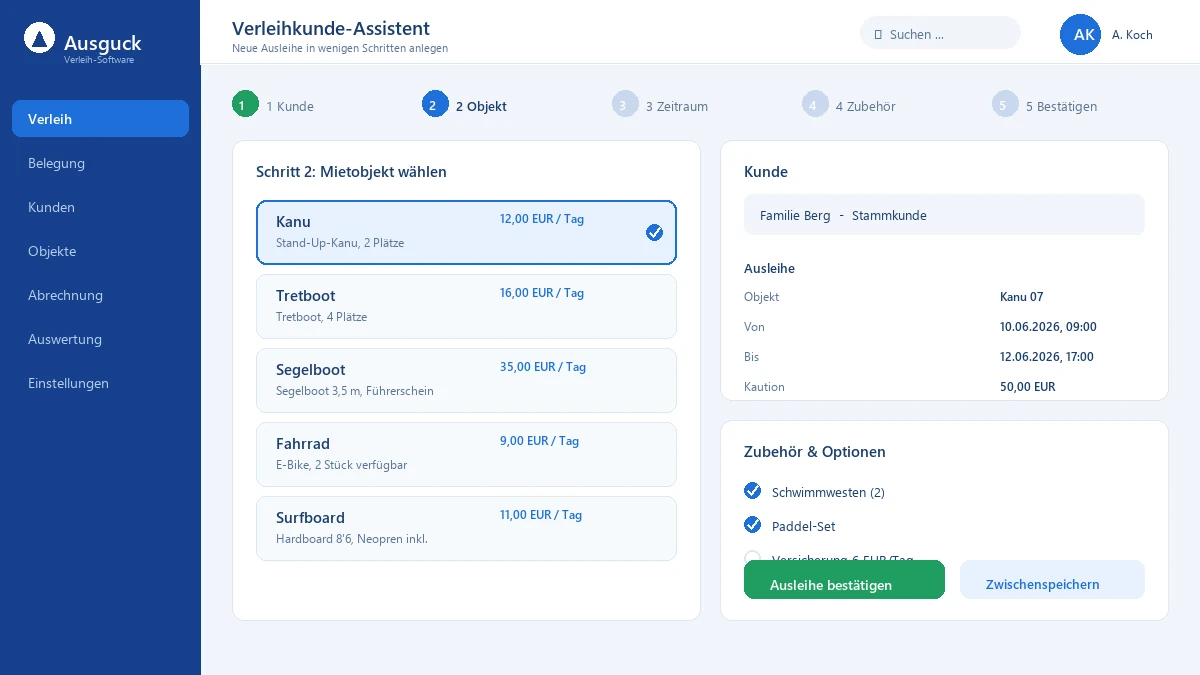
Task: Pick the Segelboot rental card
Action: click(466, 381)
